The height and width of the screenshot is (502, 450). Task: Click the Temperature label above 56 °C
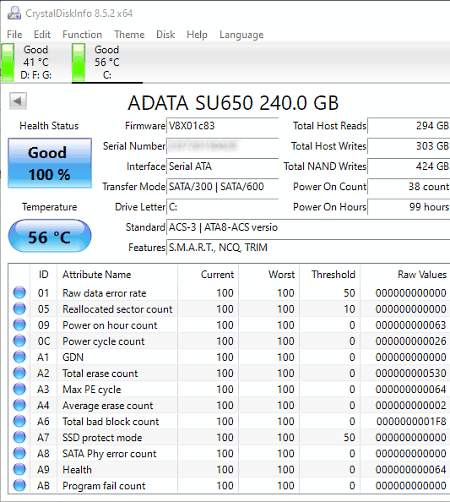click(x=49, y=207)
